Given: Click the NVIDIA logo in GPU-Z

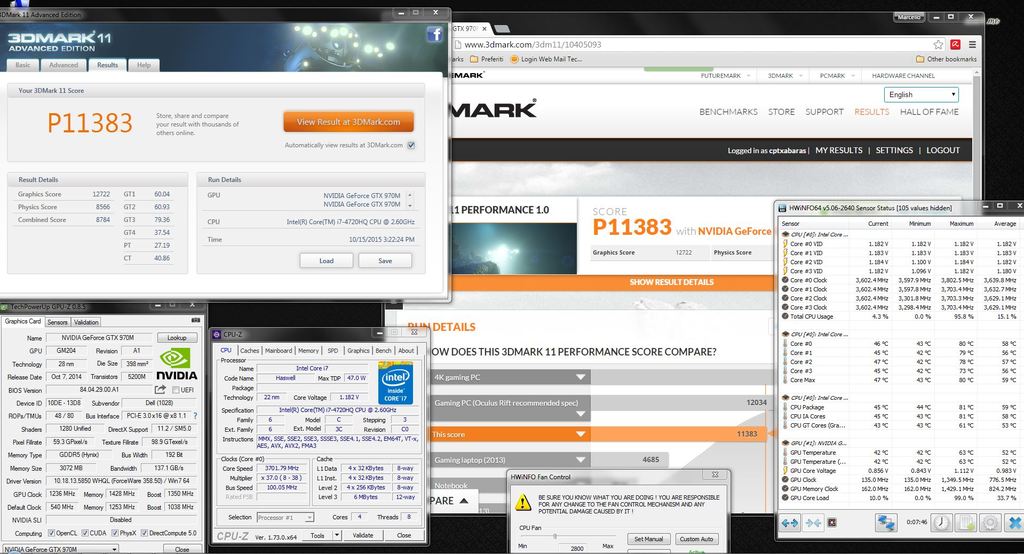Looking at the screenshot, I should [176, 365].
